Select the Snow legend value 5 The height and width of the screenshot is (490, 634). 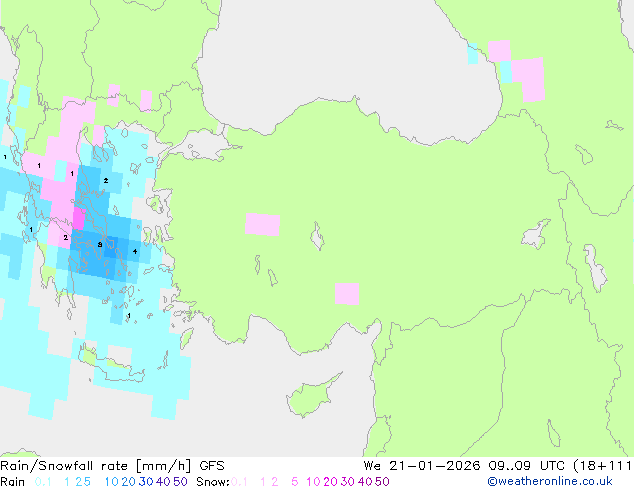pyautogui.click(x=295, y=482)
